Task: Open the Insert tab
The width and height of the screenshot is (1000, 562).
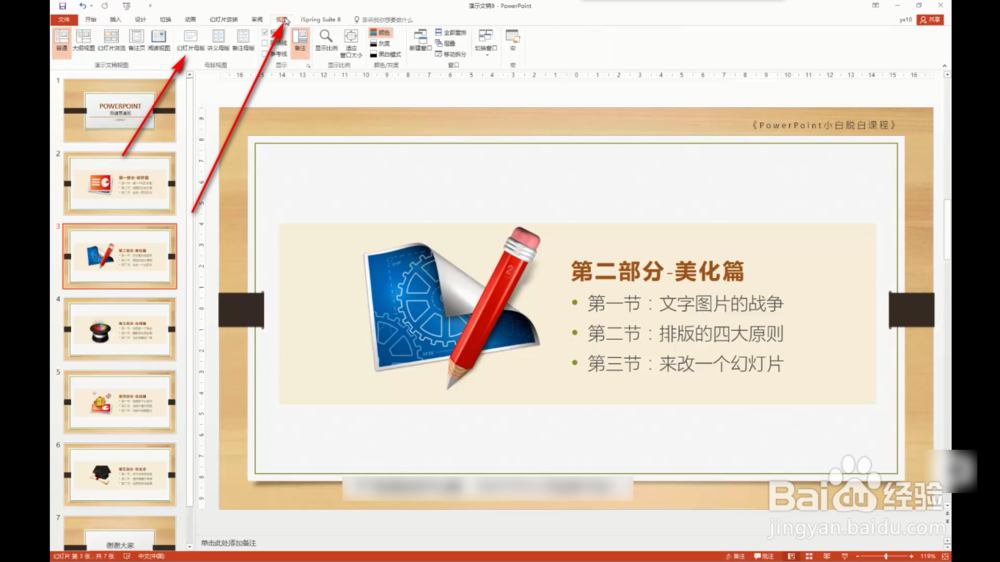Action: tap(115, 20)
